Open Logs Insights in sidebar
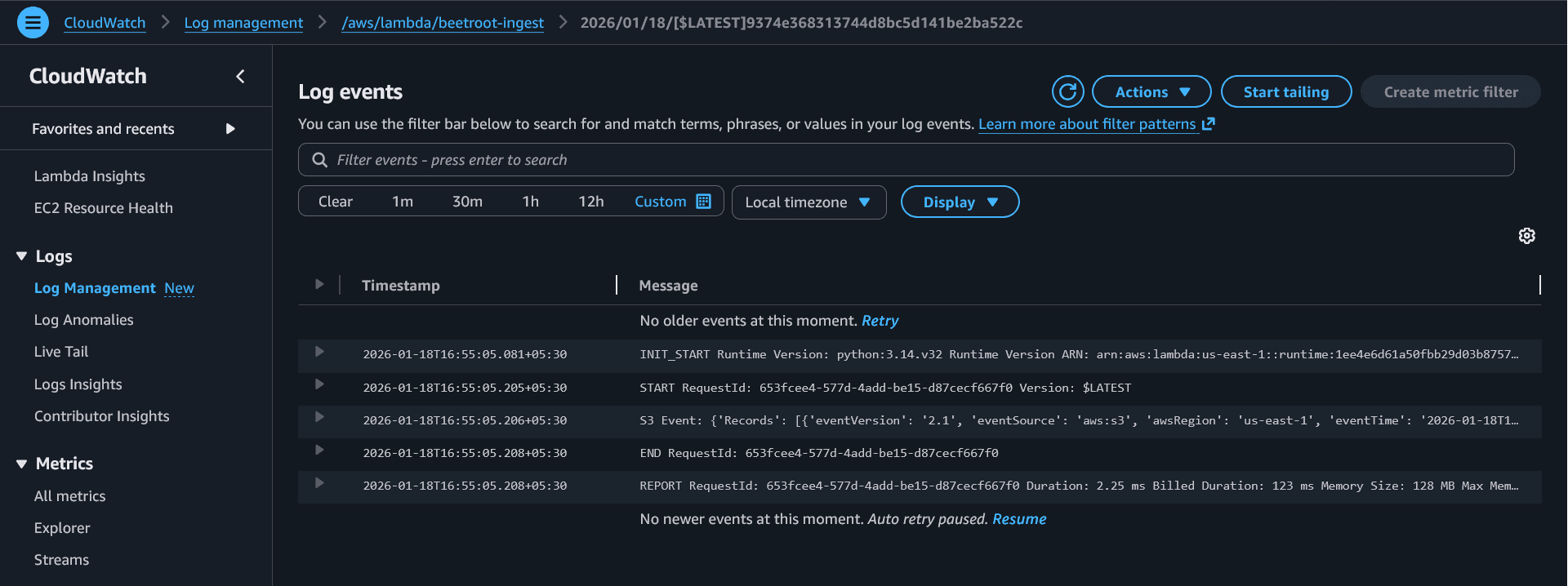1568x586 pixels. [x=78, y=384]
